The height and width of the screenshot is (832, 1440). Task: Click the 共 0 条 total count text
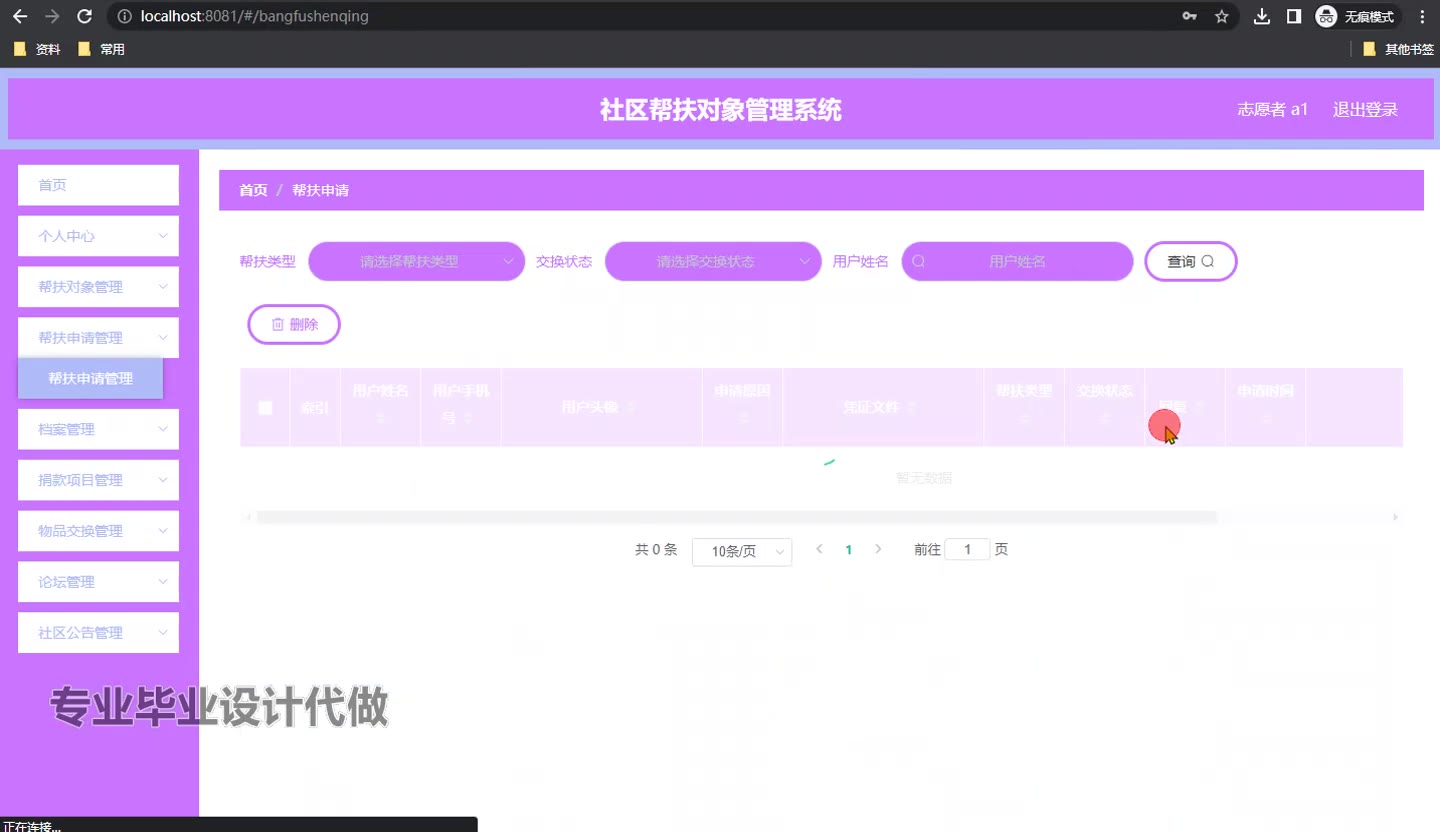656,549
